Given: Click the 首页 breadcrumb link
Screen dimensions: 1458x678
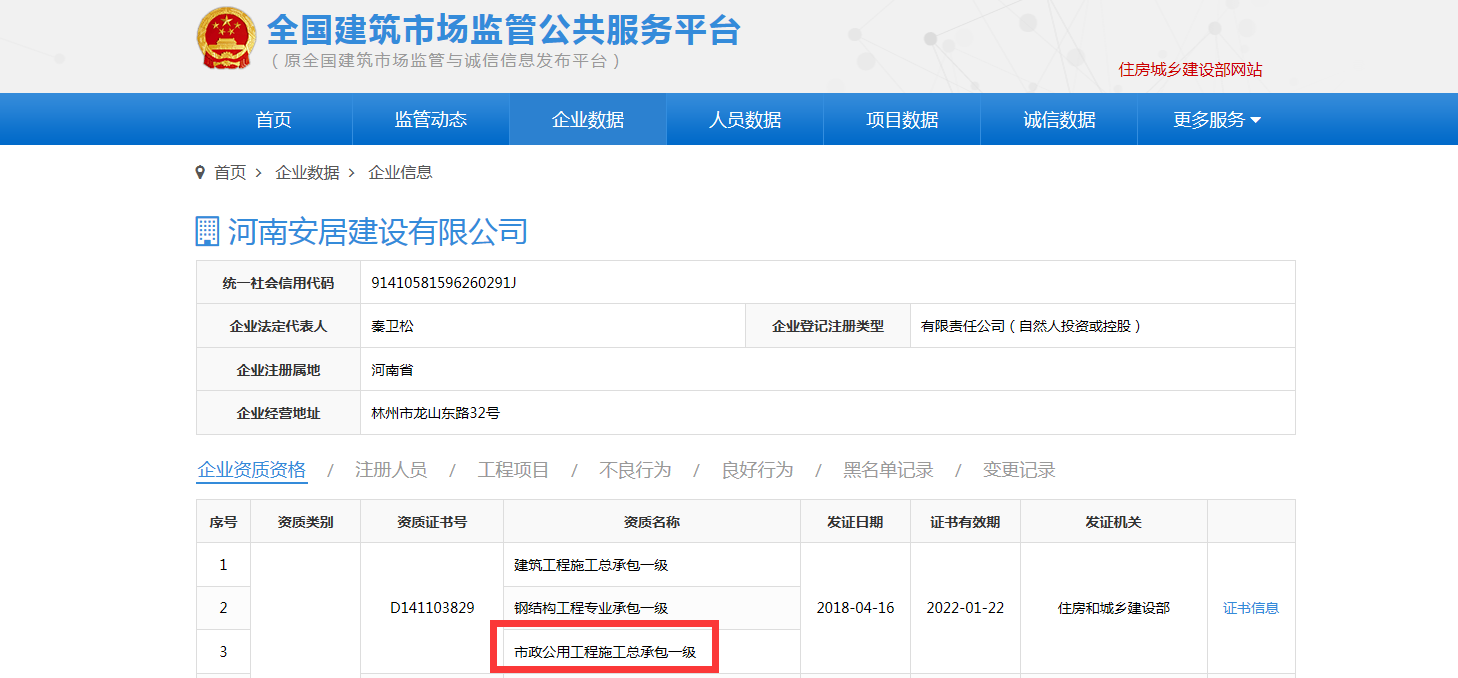Looking at the screenshot, I should pos(230,172).
